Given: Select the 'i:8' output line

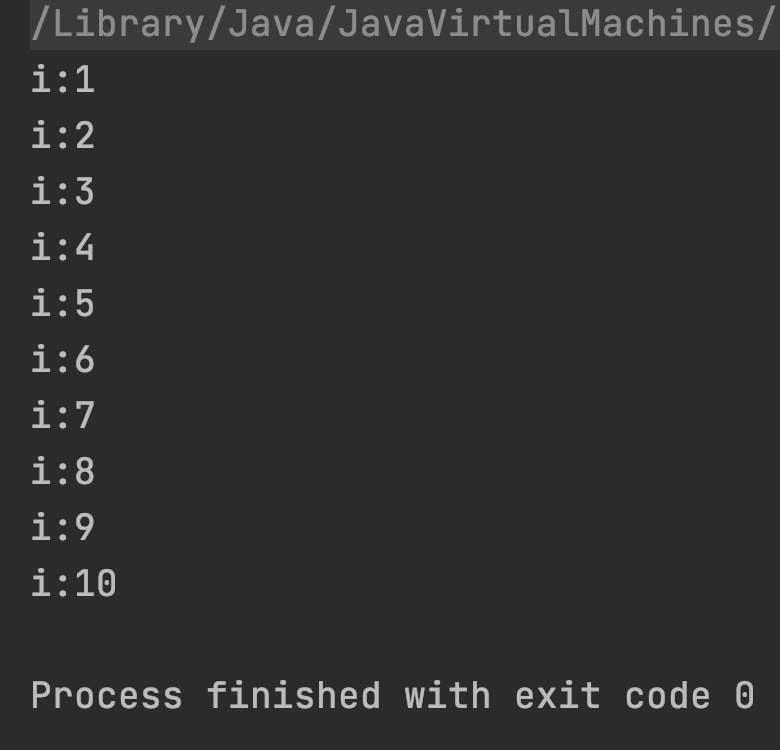Looking at the screenshot, I should coord(63,471).
